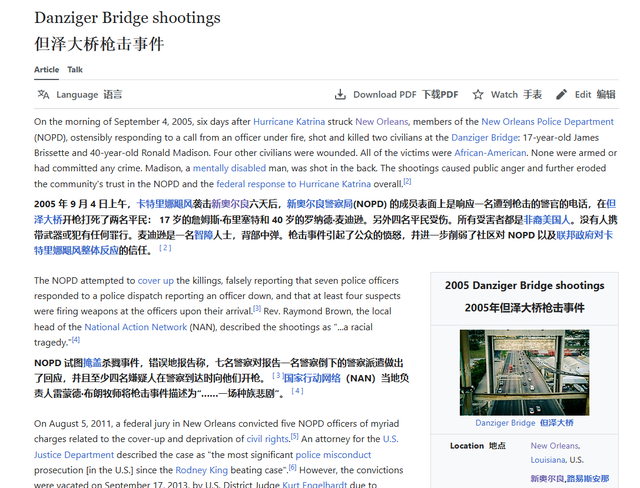Image resolution: width=640 pixels, height=488 pixels.
Task: Open the civil rights link
Action: tap(266, 438)
